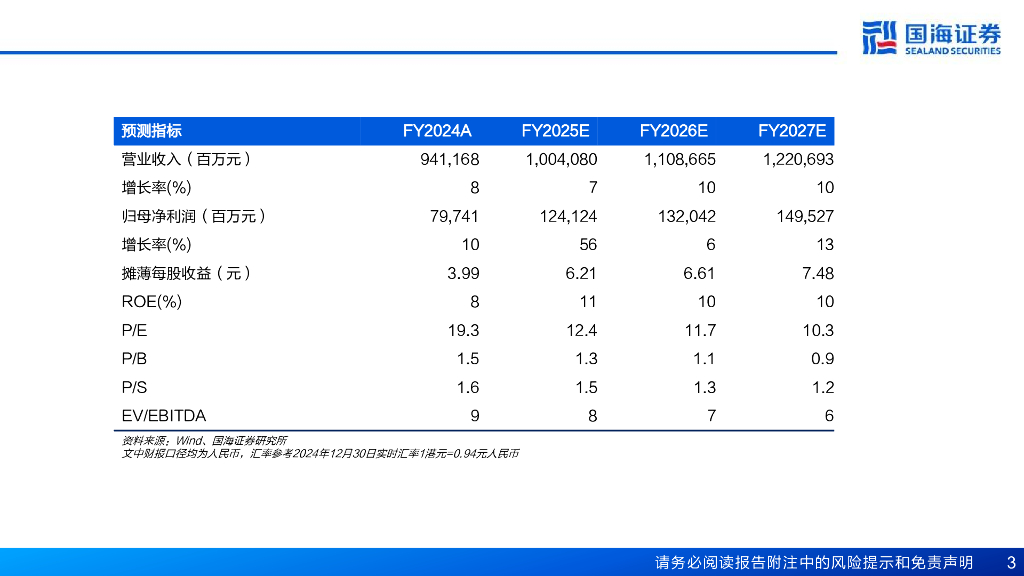The image size is (1024, 576).
Task: Click P/S value 1.2
Action: 823,387
